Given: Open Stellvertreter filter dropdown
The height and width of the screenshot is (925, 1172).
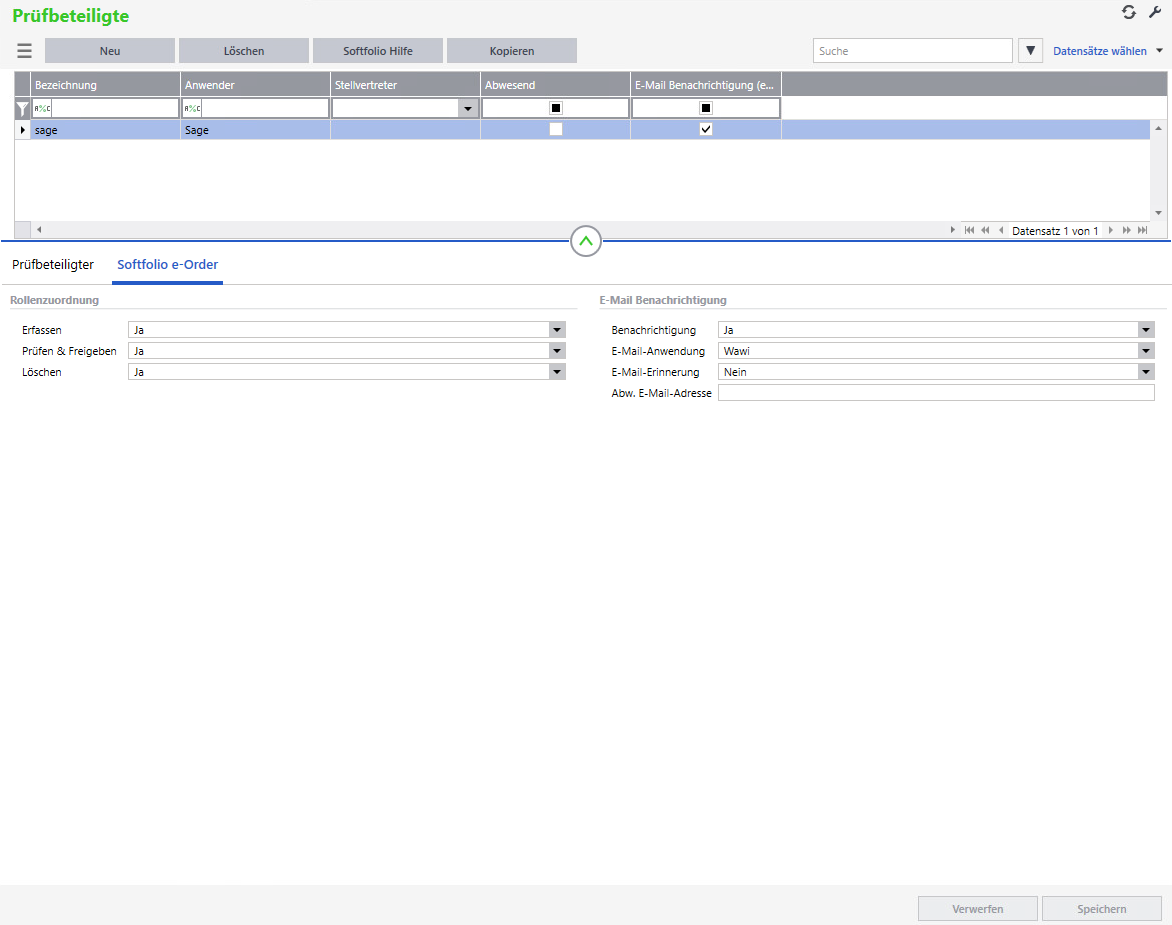Looking at the screenshot, I should pyautogui.click(x=468, y=109).
